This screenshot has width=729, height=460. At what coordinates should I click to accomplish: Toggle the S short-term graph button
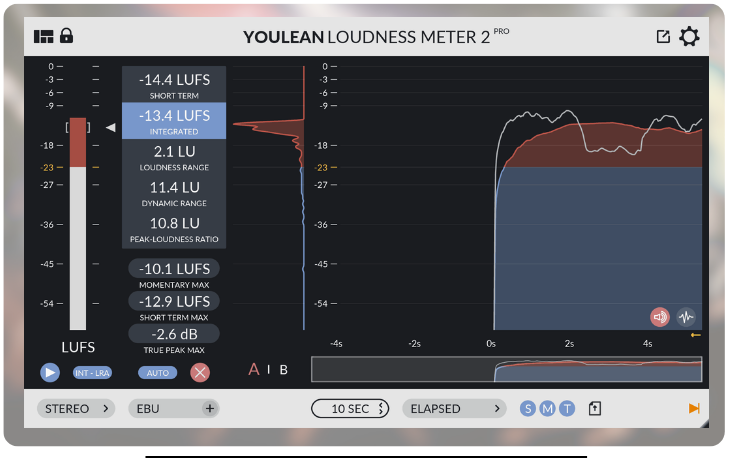pyautogui.click(x=528, y=409)
